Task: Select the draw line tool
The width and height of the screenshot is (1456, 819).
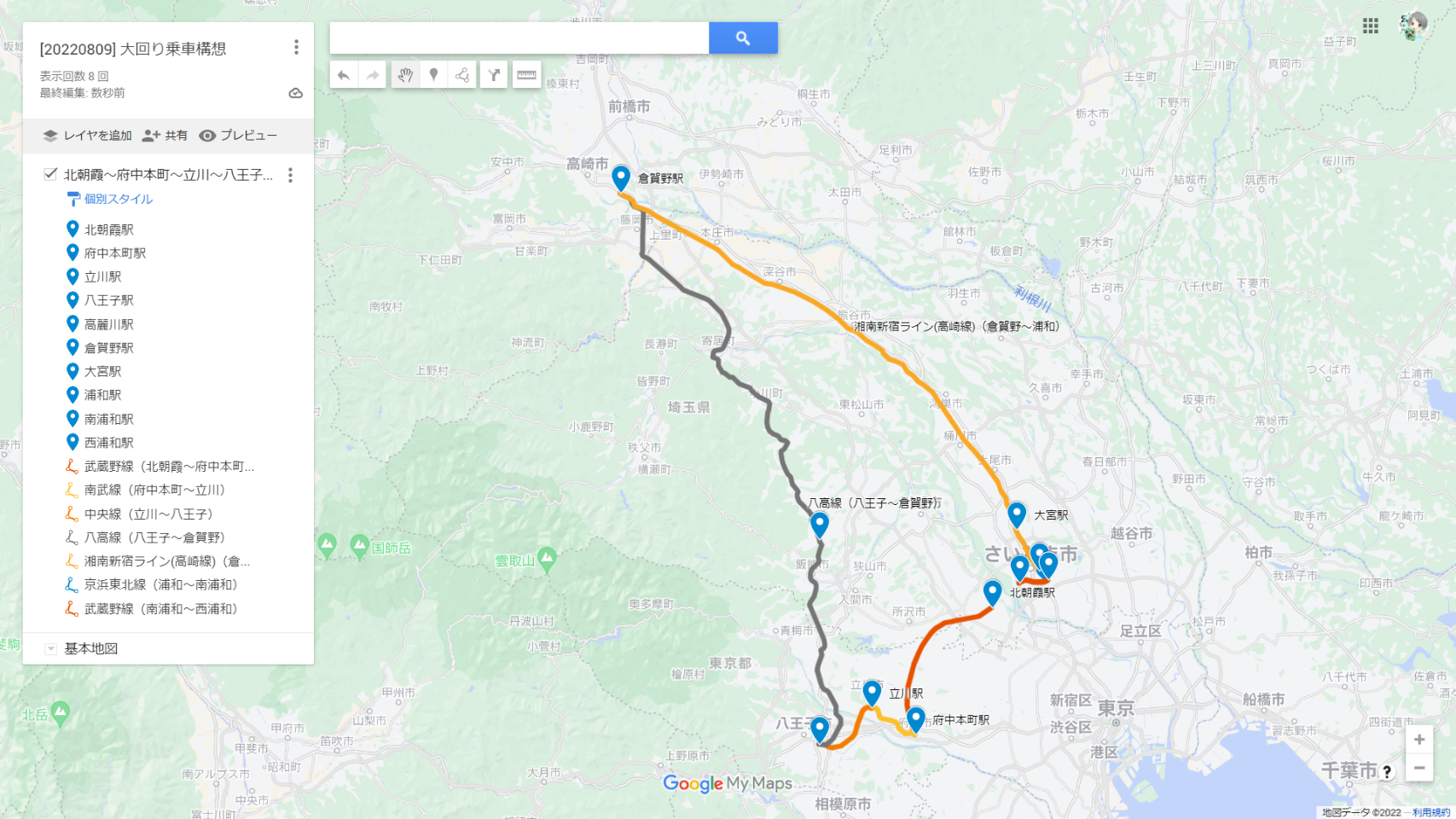Action: 462,75
